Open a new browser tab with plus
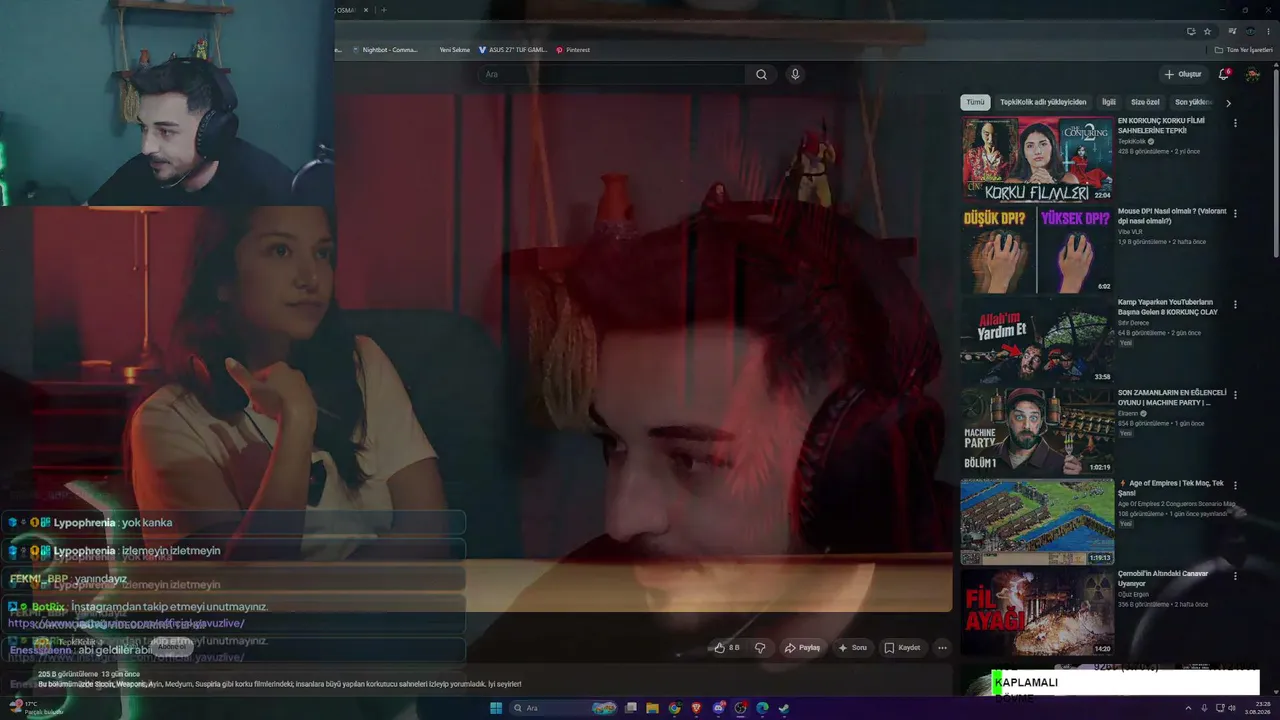The width and height of the screenshot is (1280, 720). pyautogui.click(x=383, y=10)
